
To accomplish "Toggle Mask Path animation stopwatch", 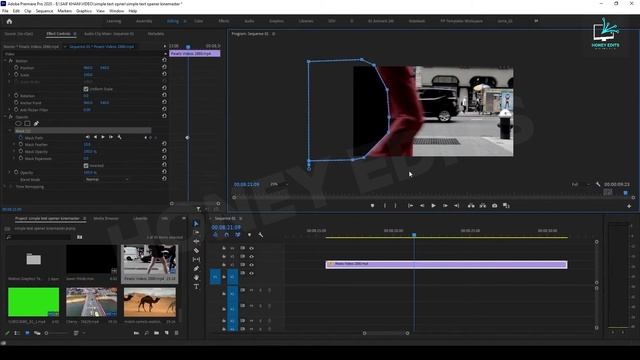I will coord(21,138).
